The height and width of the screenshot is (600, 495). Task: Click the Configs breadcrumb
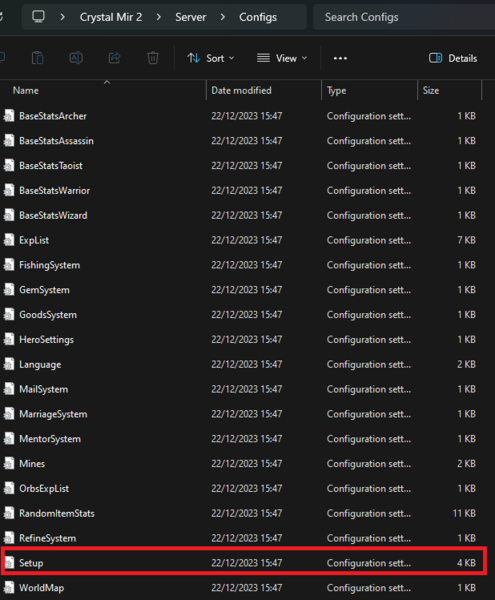click(x=258, y=17)
